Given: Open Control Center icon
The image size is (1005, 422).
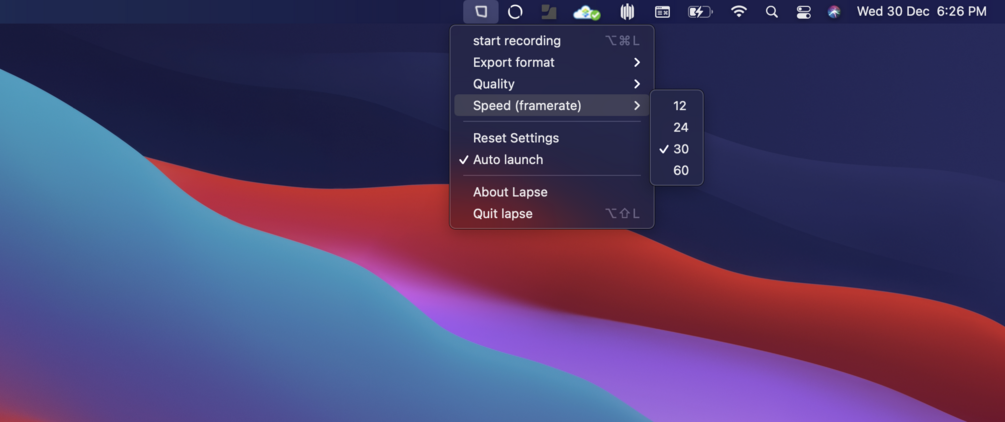Looking at the screenshot, I should point(803,12).
